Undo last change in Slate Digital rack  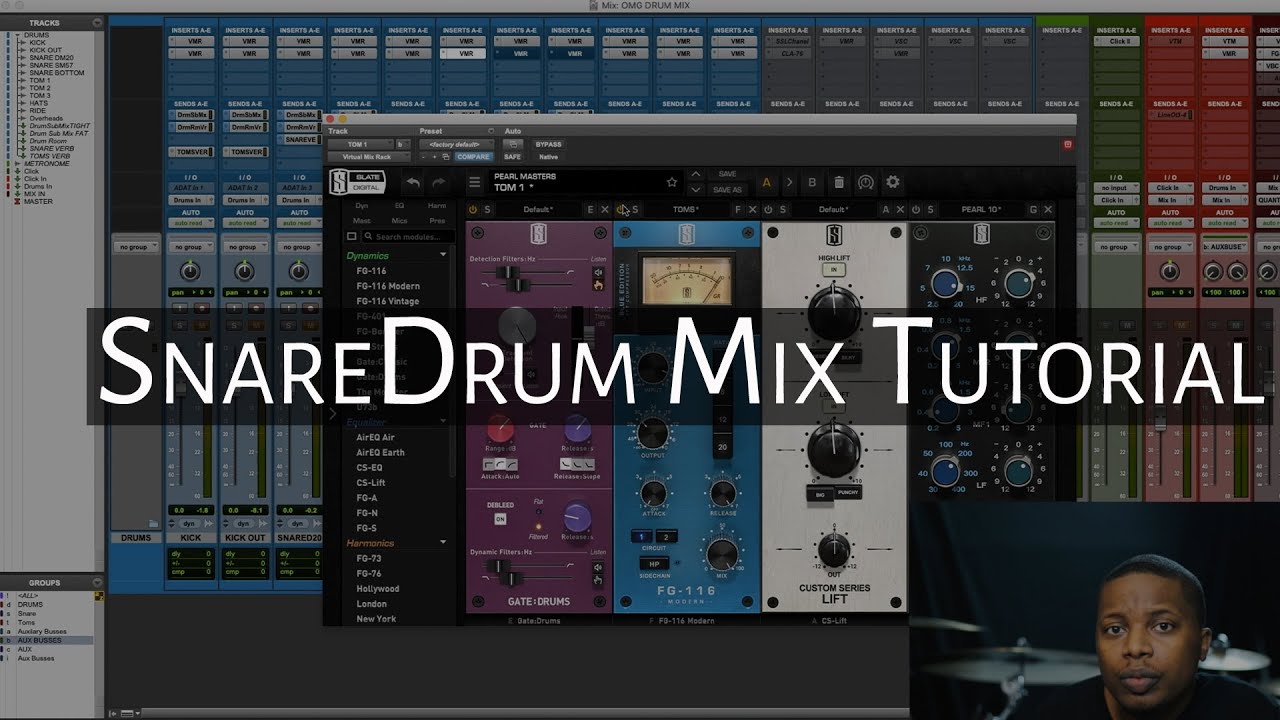click(x=413, y=182)
